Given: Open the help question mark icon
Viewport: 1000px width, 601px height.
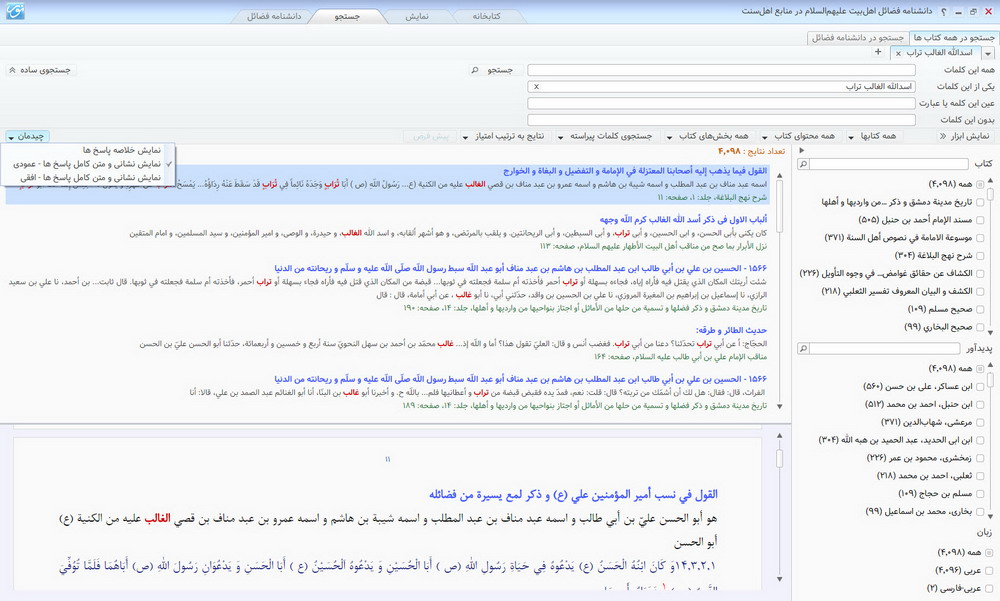Looking at the screenshot, I should point(944,11).
